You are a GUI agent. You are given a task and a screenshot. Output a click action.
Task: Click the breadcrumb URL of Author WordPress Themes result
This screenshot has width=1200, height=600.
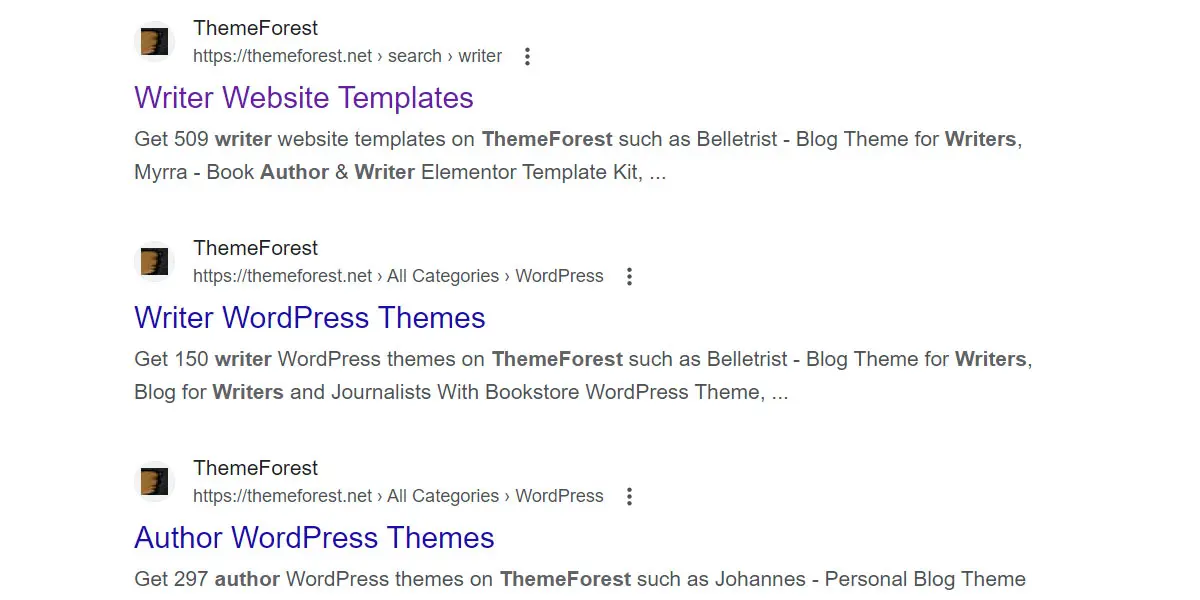(x=398, y=496)
